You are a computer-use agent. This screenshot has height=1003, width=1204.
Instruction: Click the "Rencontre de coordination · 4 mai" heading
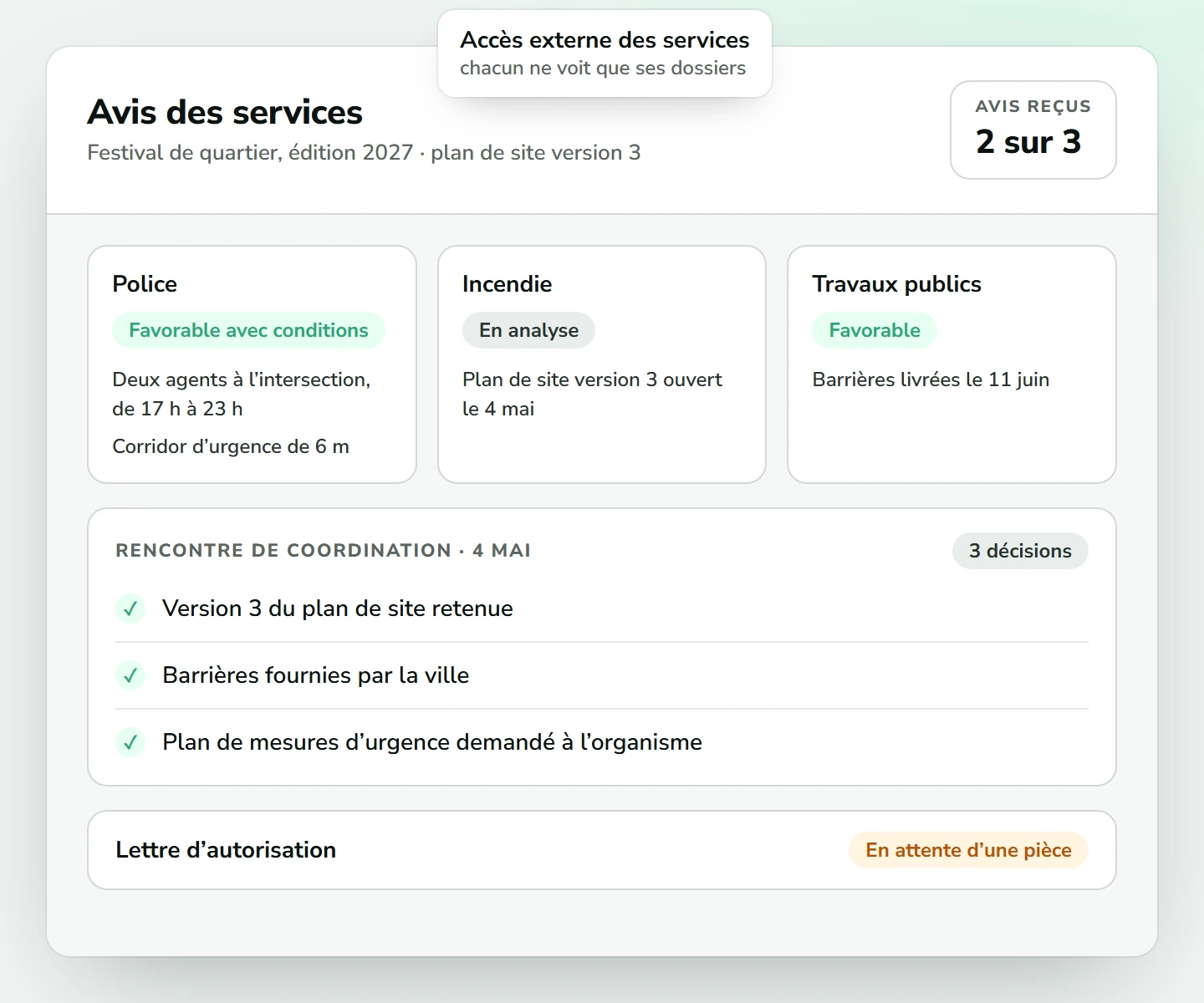pyautogui.click(x=323, y=551)
